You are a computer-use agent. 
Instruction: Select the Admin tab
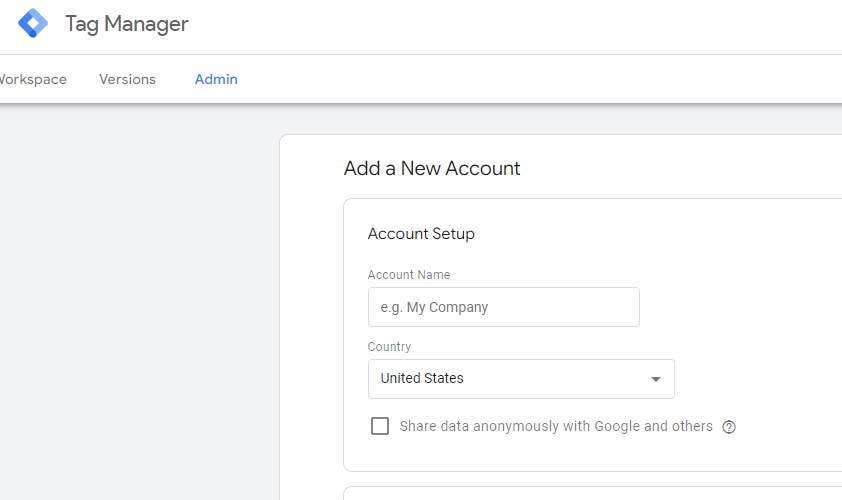click(216, 79)
